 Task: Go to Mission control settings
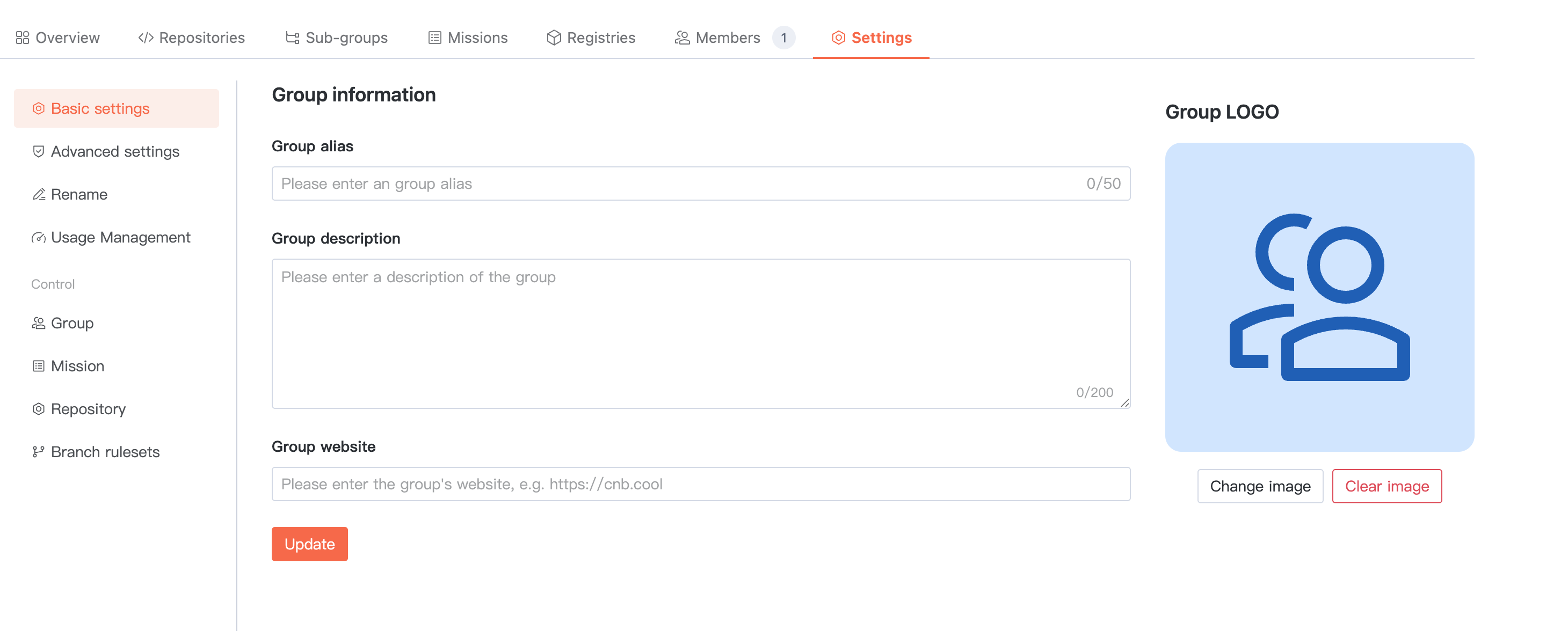click(77, 366)
